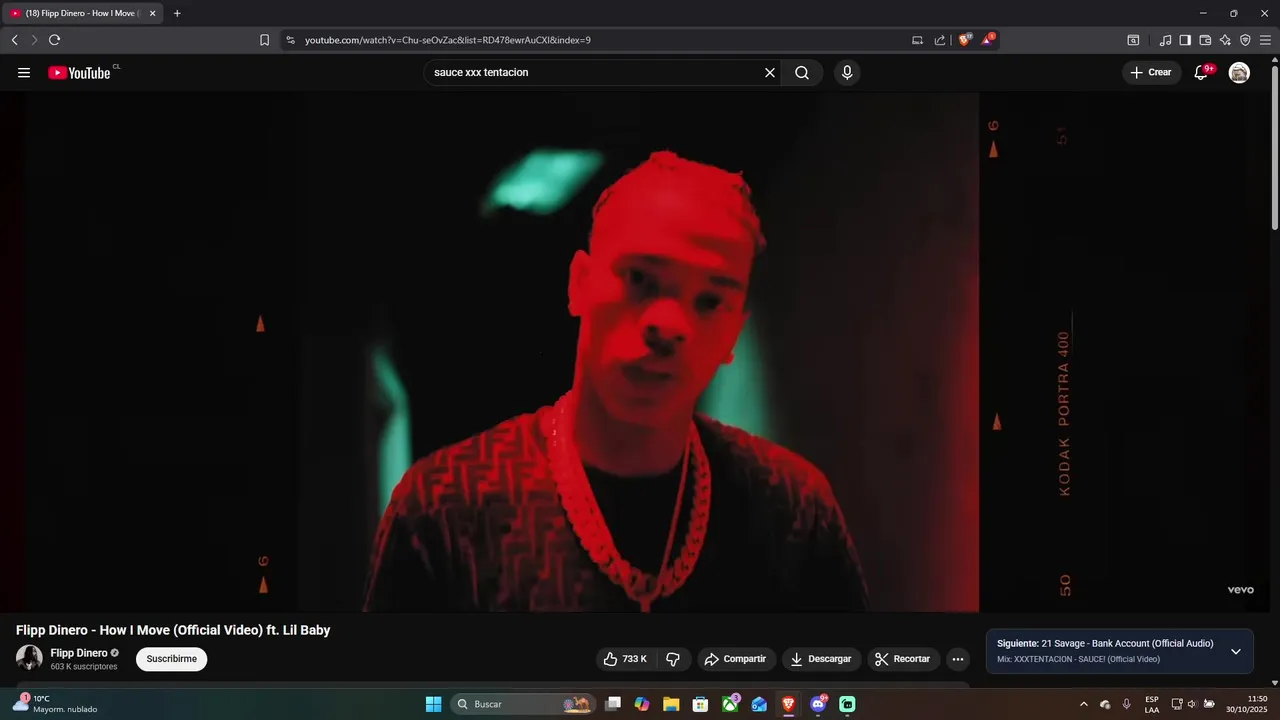Download the video via Descargar
Viewport: 1280px width, 720px height.
[821, 659]
